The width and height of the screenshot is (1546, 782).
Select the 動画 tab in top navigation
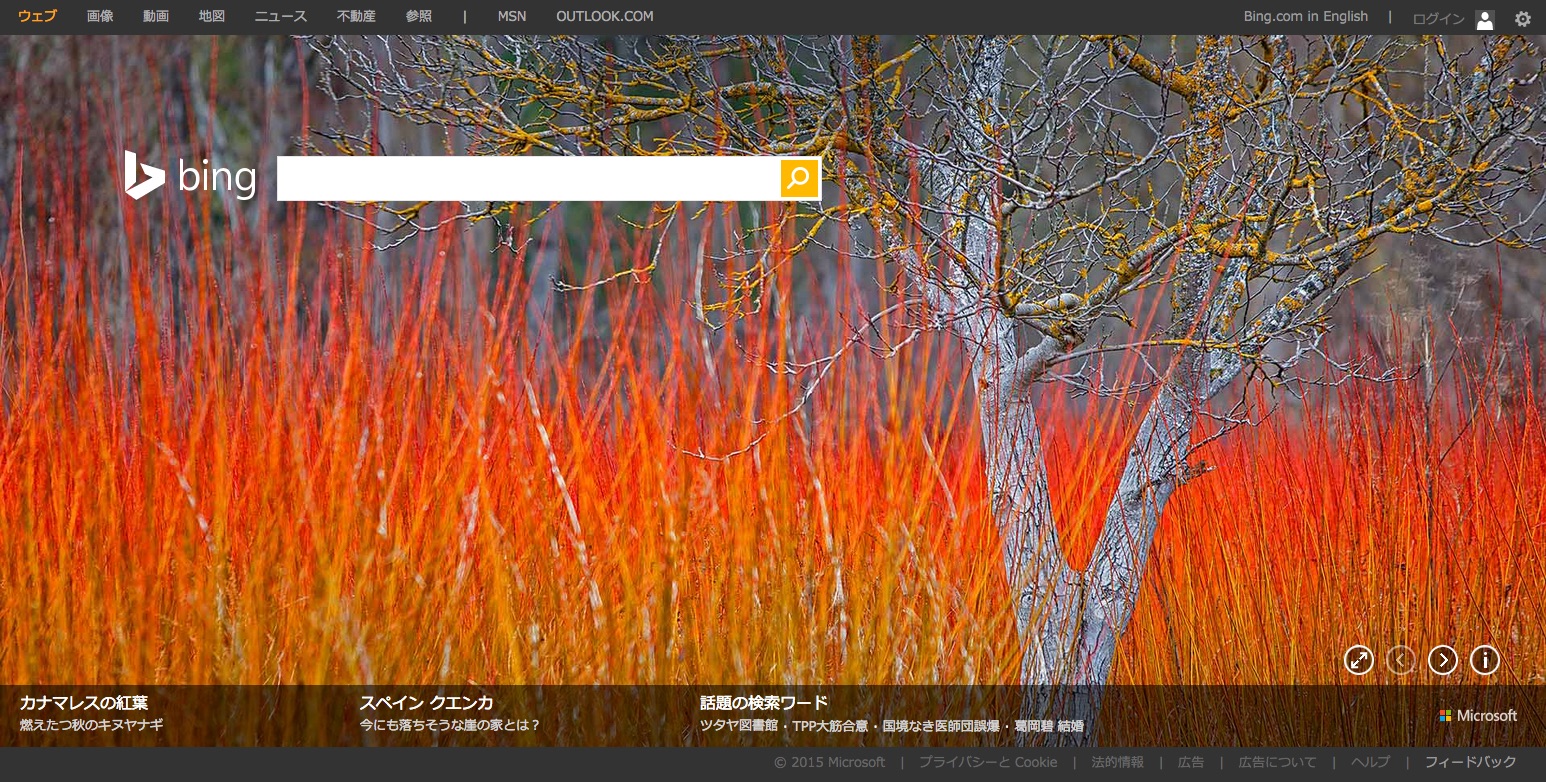tap(156, 16)
